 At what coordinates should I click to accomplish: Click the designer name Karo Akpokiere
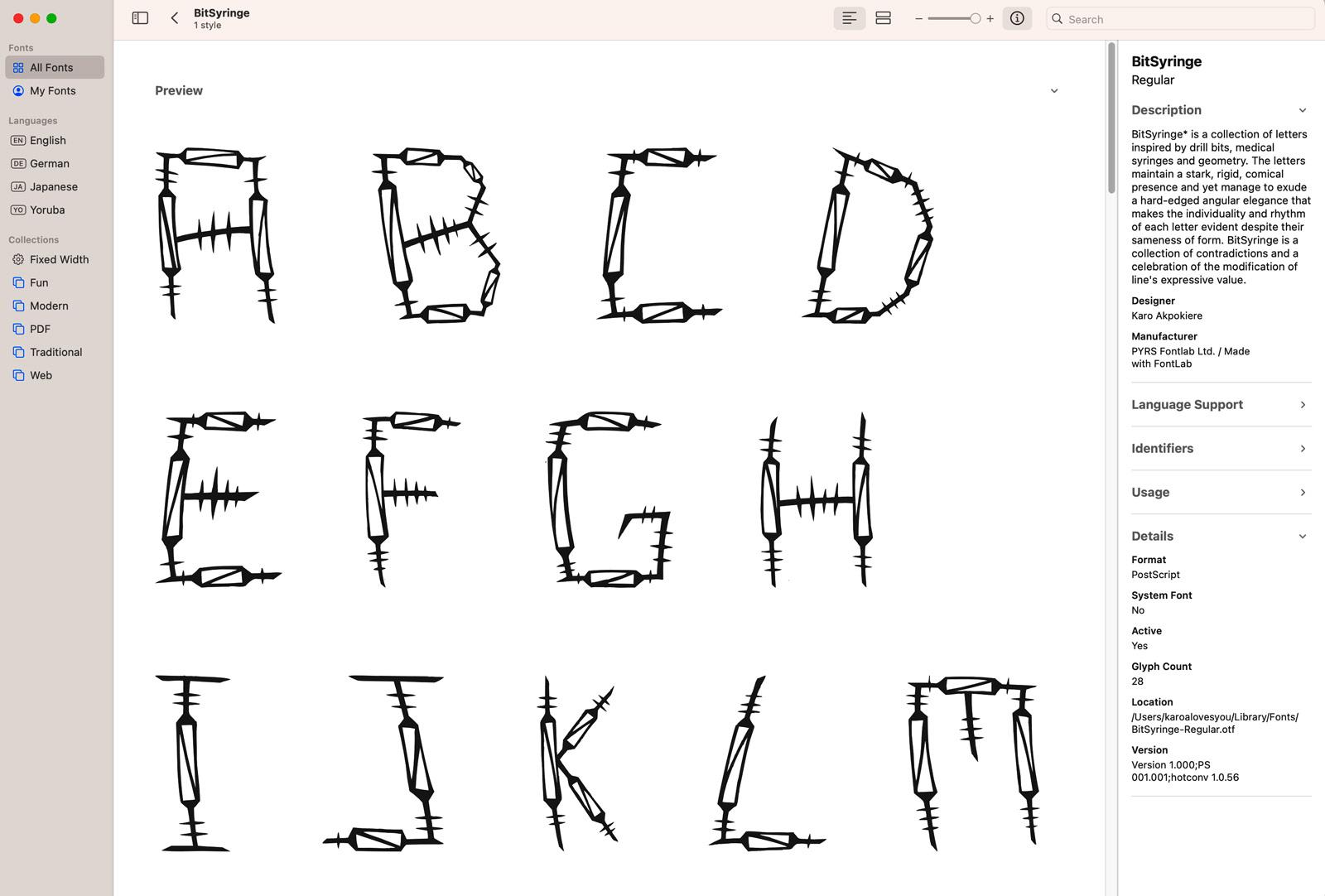point(1167,316)
